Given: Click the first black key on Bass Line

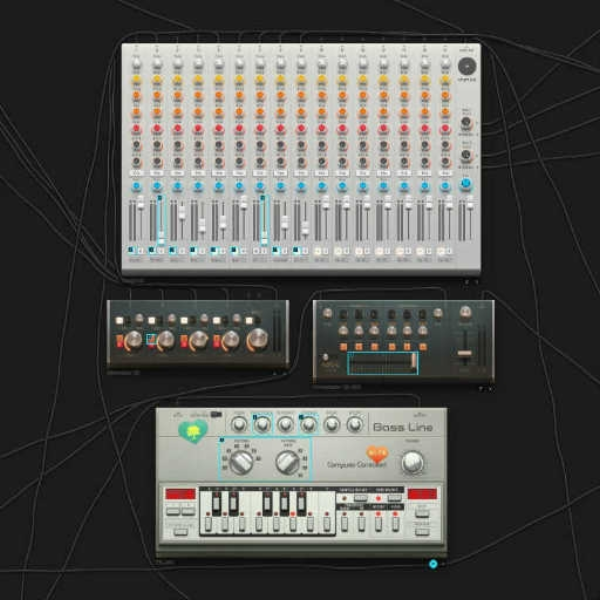Looking at the screenshot, I should (x=217, y=503).
